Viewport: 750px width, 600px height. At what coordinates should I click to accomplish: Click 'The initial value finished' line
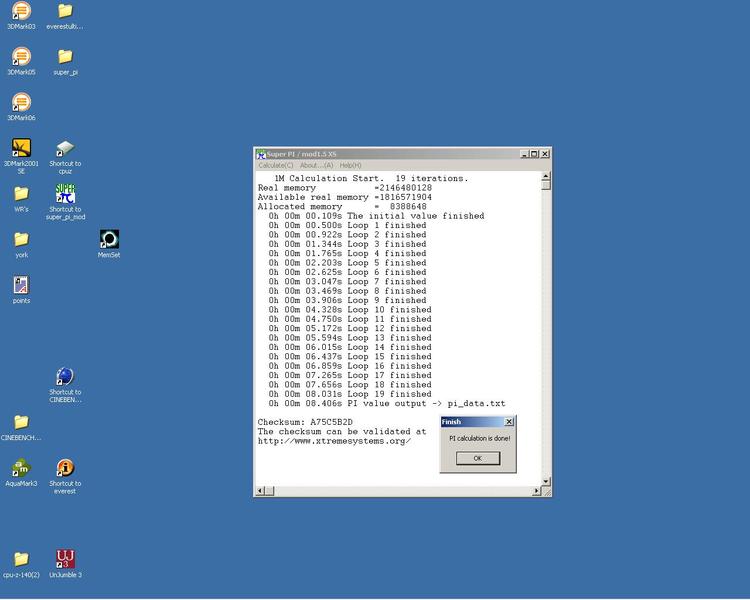coord(376,216)
